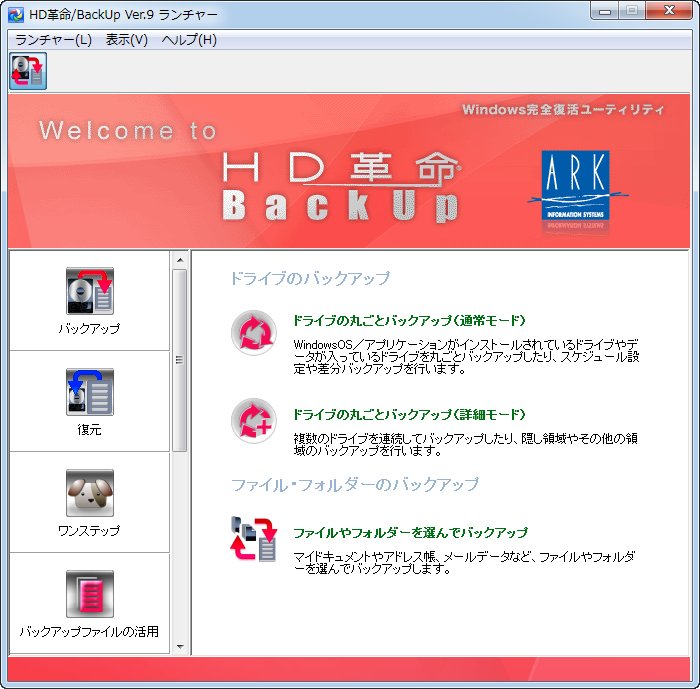This screenshot has width=700, height=689.
Task: Click the ワンステップ sidebar label
Action: 89,530
